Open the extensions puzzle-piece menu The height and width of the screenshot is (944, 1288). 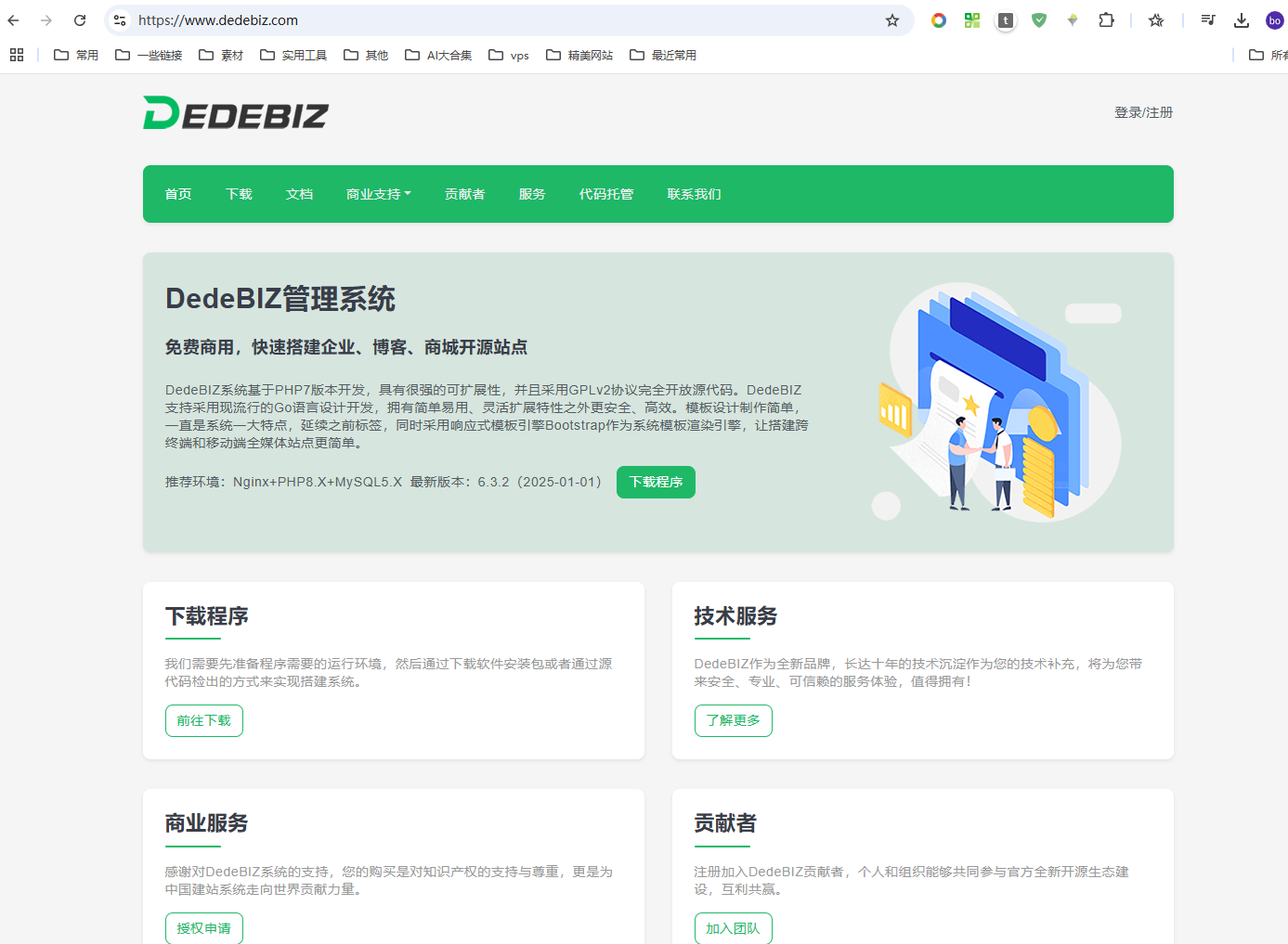coord(1106,20)
